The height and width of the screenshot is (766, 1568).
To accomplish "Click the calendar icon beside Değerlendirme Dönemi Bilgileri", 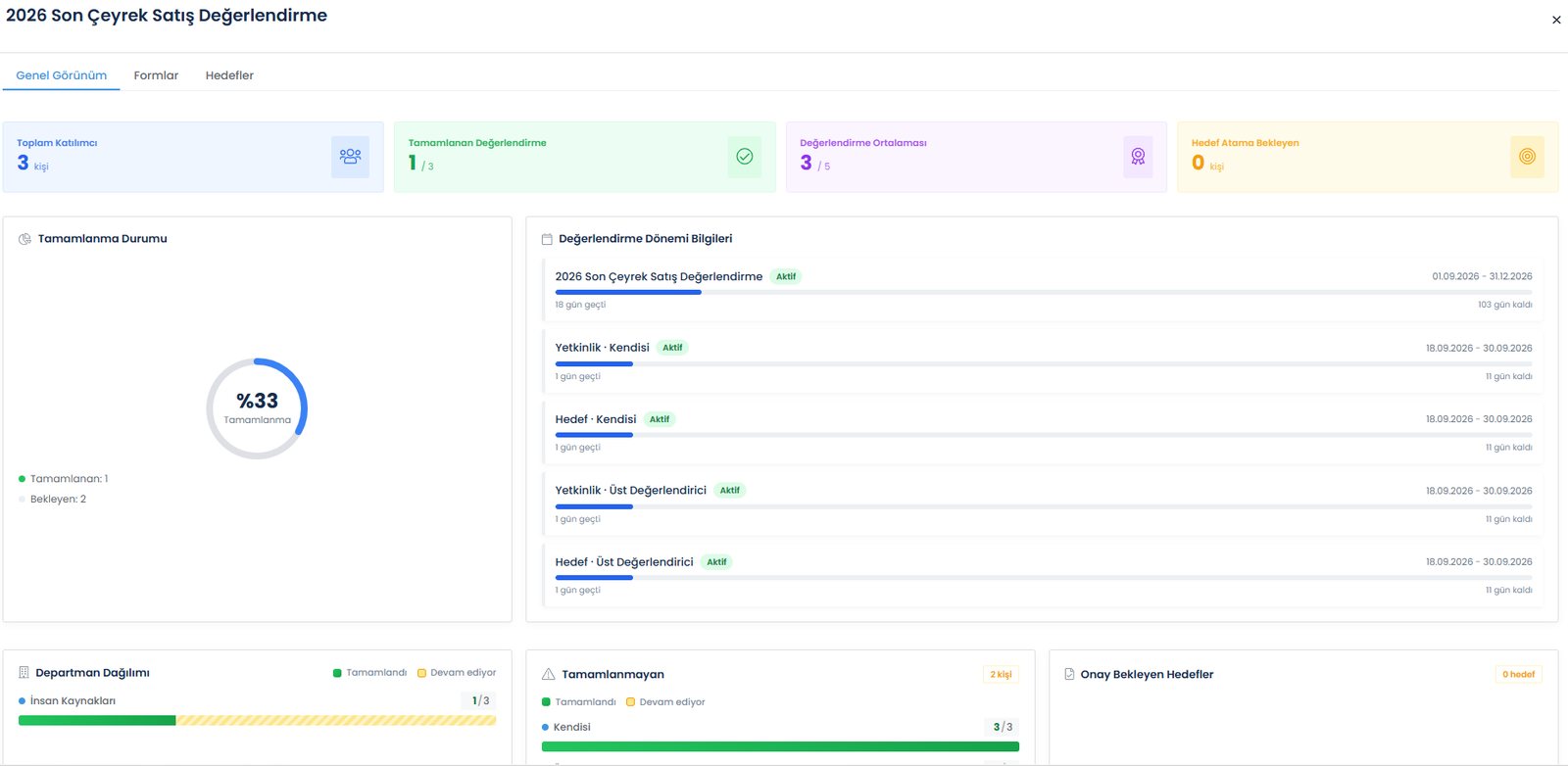I will (547, 239).
